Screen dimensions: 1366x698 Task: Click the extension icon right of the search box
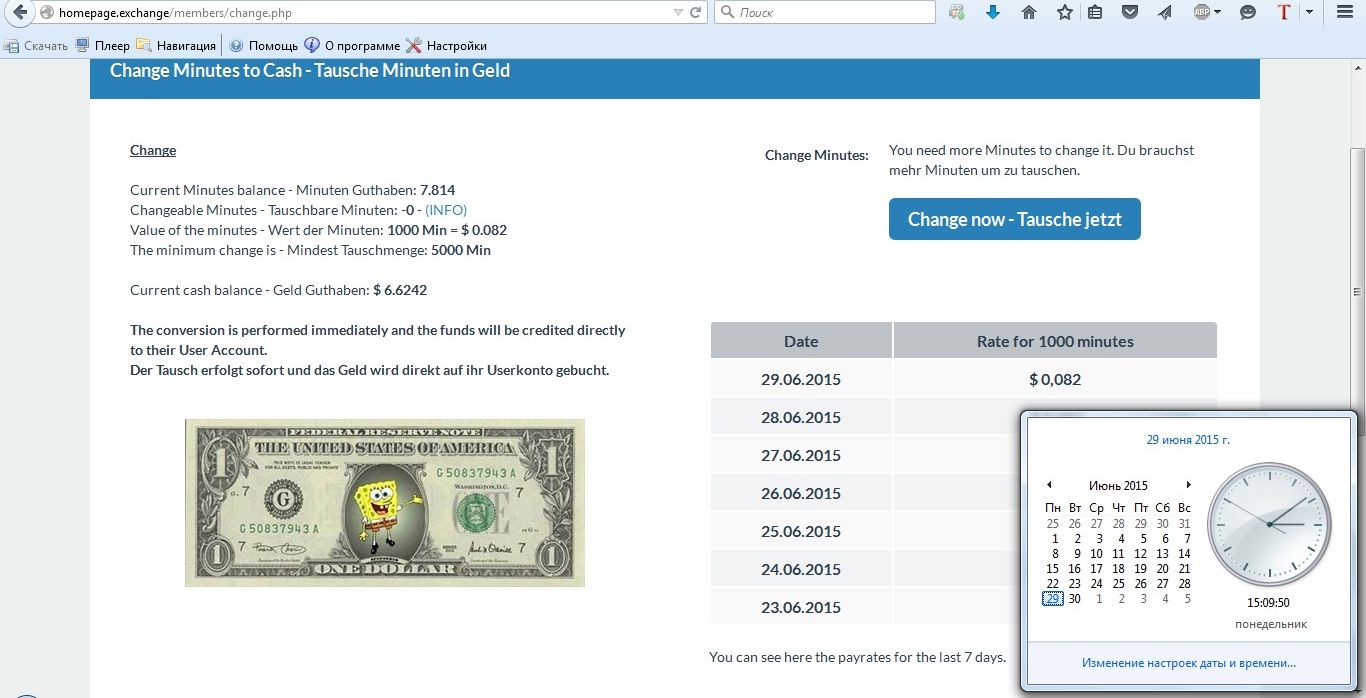(957, 13)
